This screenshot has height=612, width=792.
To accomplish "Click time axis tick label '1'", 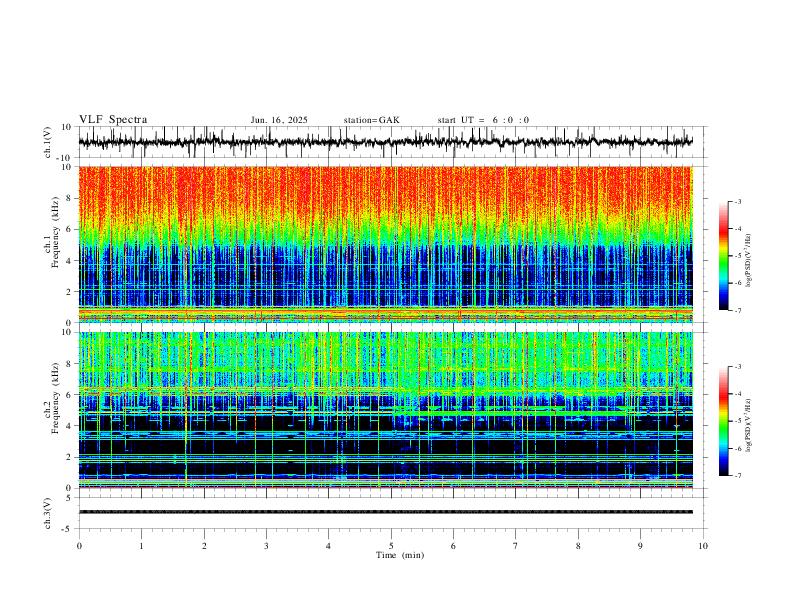I will (141, 546).
